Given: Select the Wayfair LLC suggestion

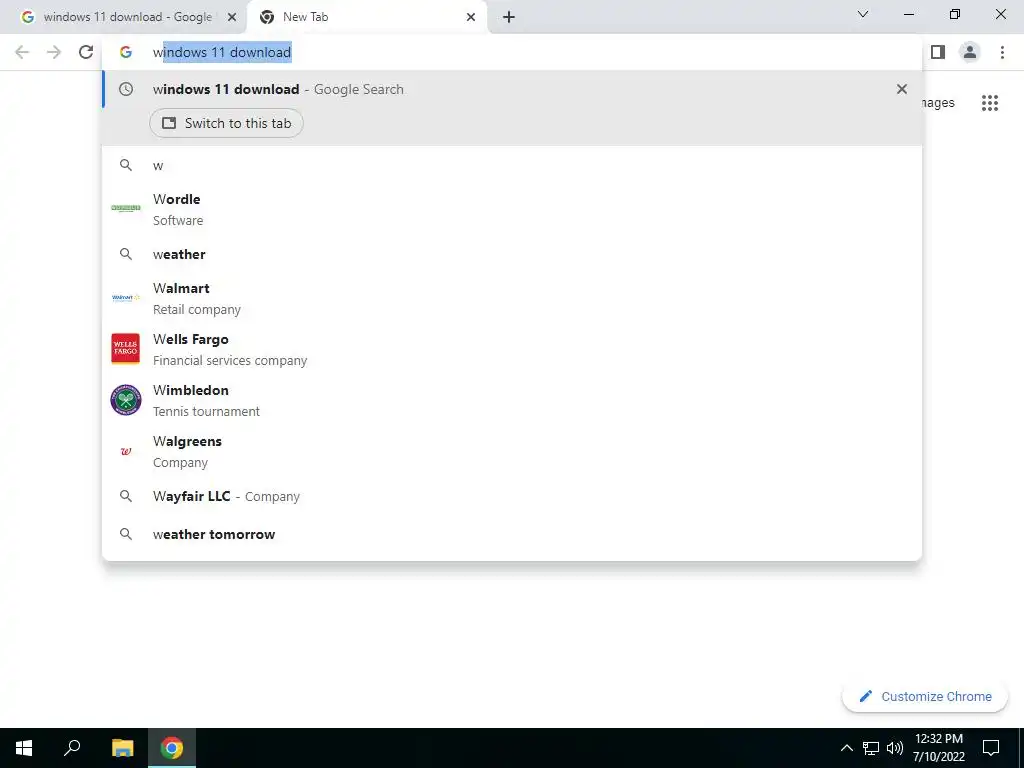Looking at the screenshot, I should [x=512, y=496].
